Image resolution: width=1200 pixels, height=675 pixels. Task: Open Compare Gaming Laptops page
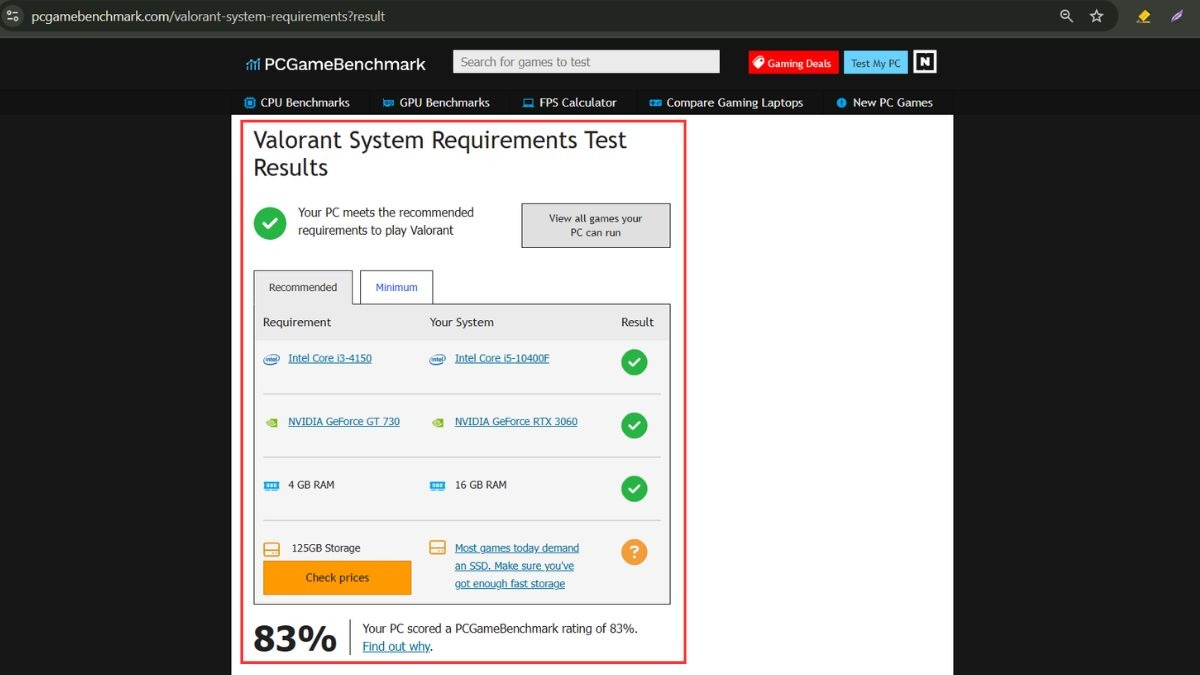point(726,102)
